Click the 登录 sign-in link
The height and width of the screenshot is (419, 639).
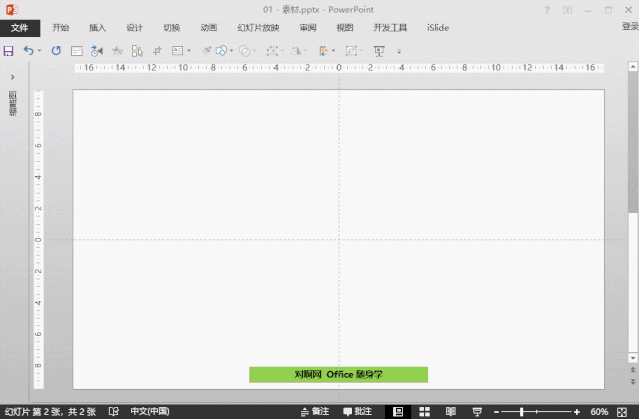[629, 28]
